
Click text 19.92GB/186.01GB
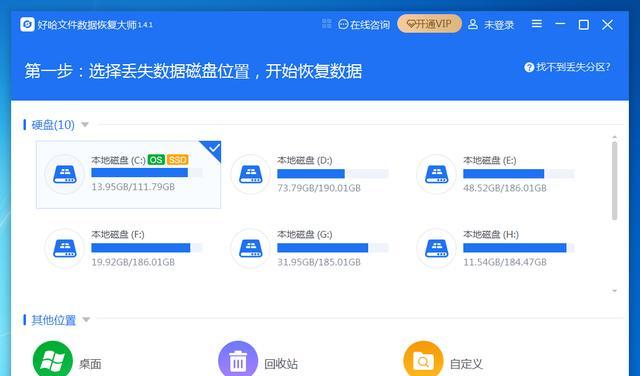(x=133, y=262)
